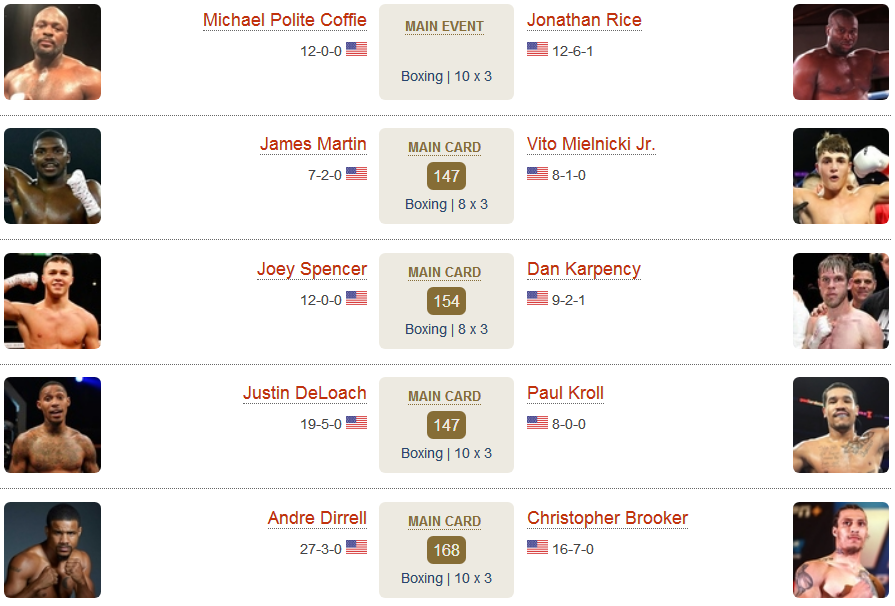Click the 147 badge in the DeLoach vs Kroll bout
The width and height of the screenshot is (895, 606).
446,425
